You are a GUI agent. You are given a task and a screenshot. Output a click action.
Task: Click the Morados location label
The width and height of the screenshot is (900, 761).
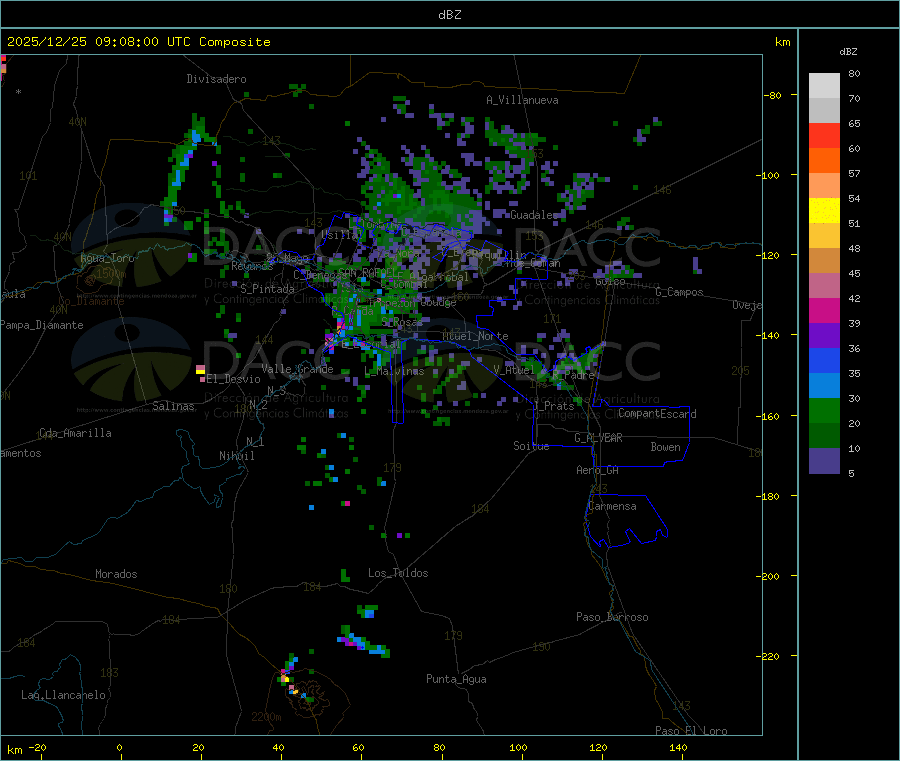116,574
